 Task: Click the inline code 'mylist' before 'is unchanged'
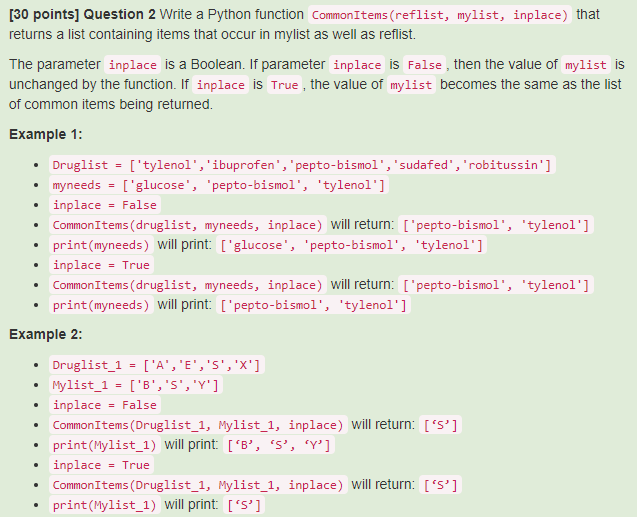(586, 65)
